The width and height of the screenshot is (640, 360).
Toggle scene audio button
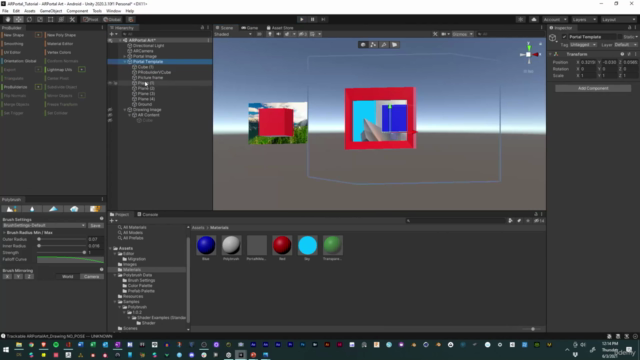click(278, 34)
